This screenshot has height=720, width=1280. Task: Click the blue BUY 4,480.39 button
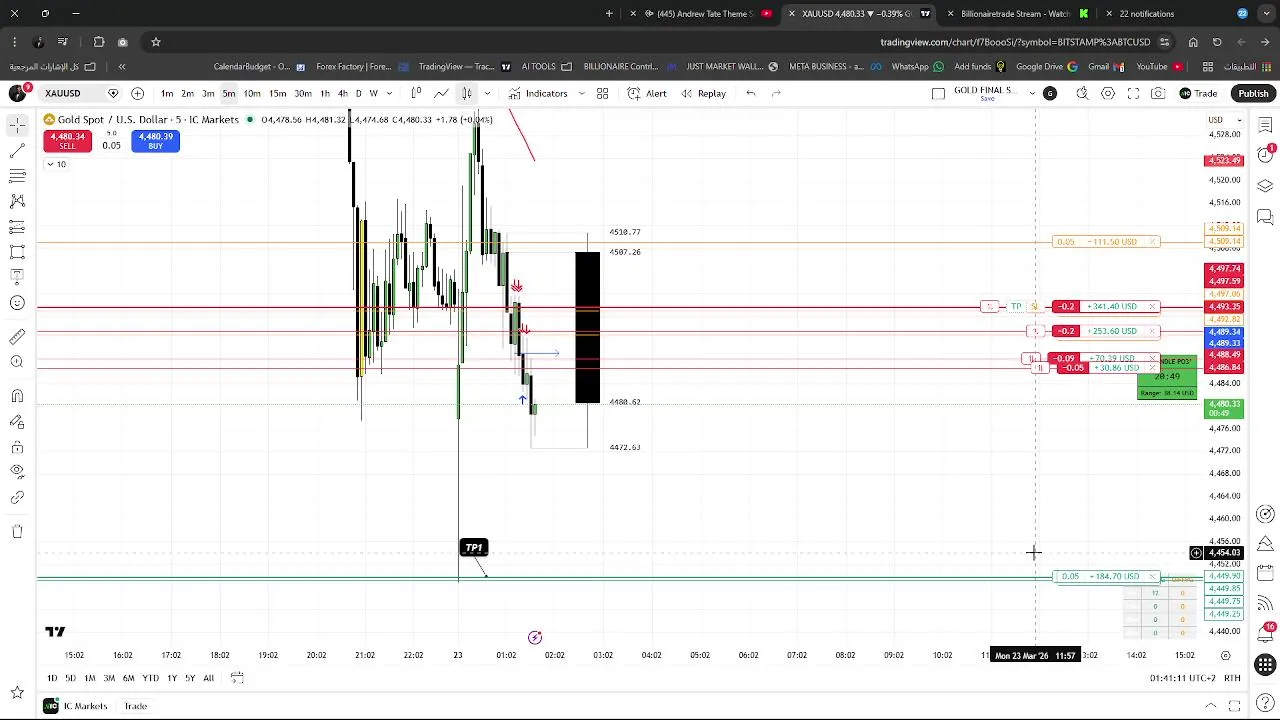(x=155, y=141)
